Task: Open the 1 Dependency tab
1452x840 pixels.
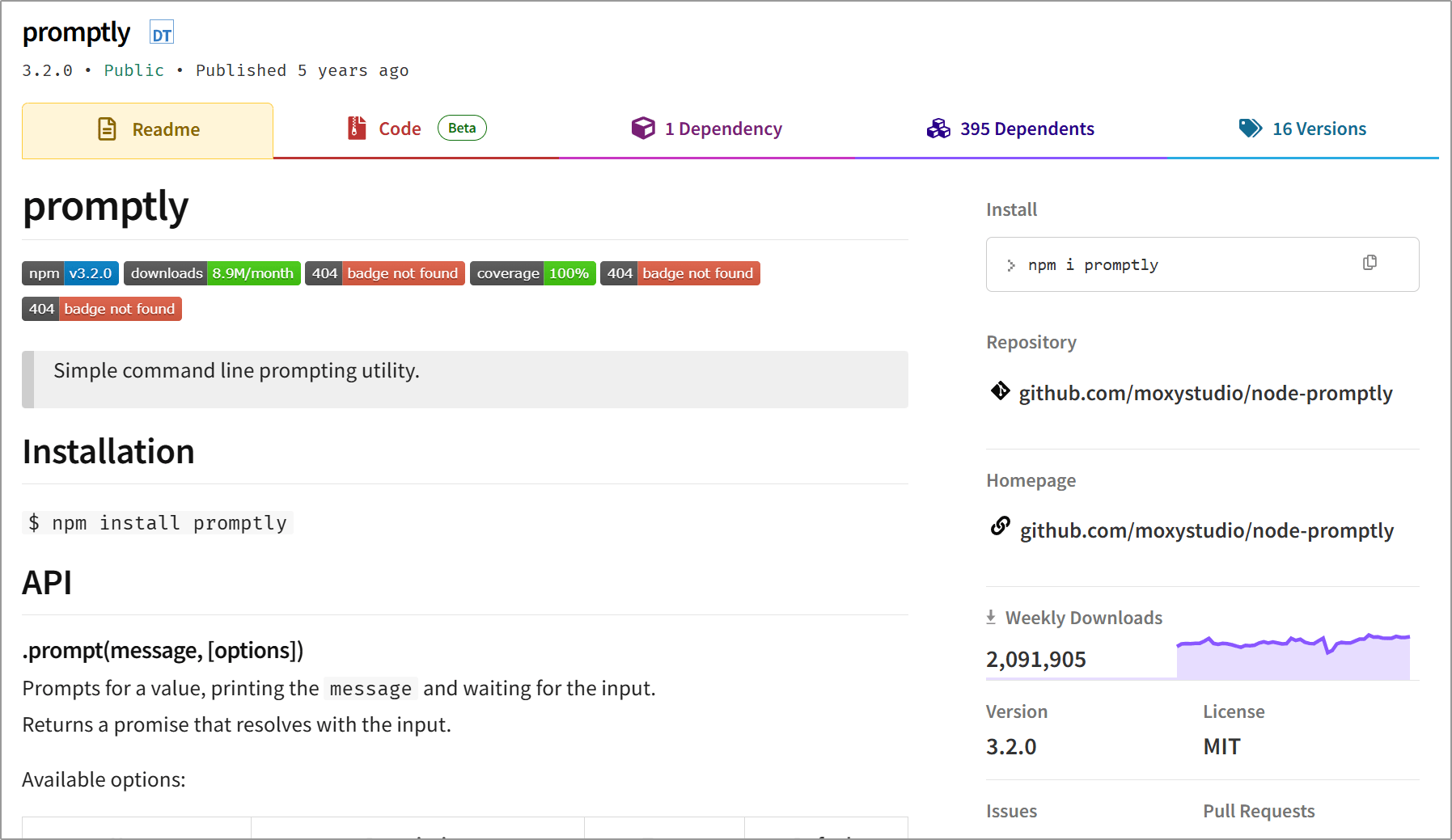Action: tap(707, 129)
